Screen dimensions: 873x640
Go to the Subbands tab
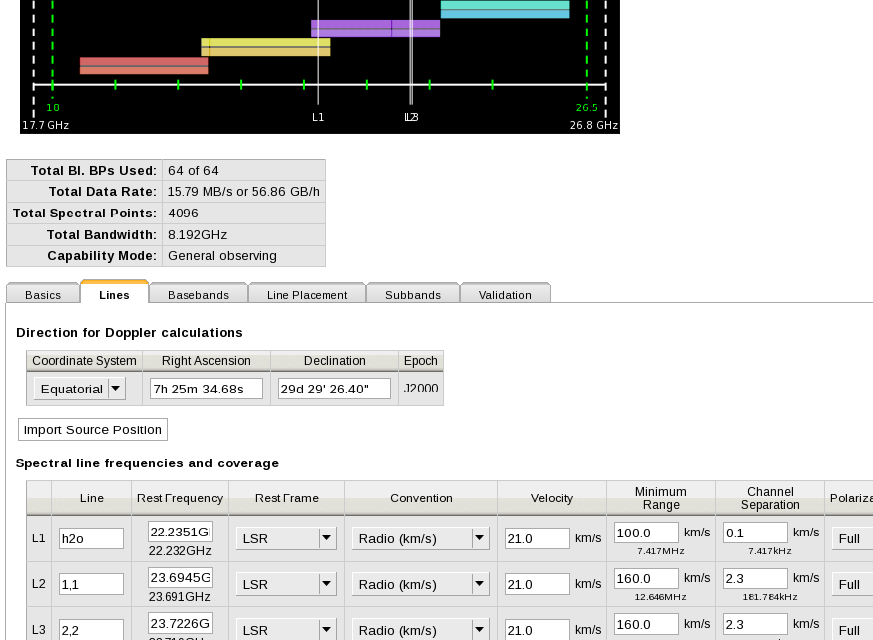(412, 294)
